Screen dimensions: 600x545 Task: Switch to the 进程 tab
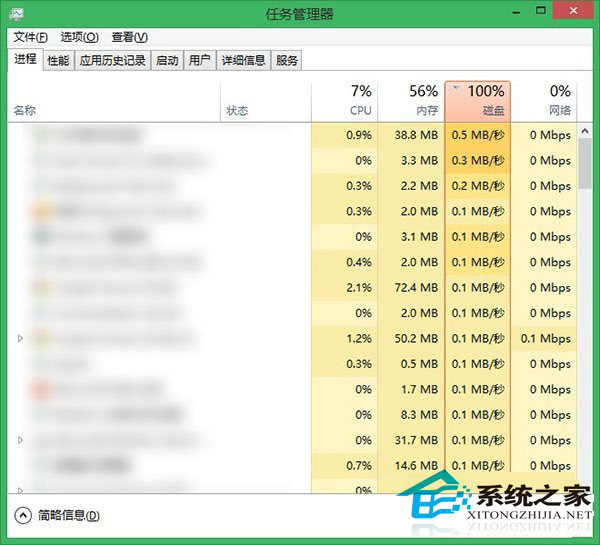[25, 59]
